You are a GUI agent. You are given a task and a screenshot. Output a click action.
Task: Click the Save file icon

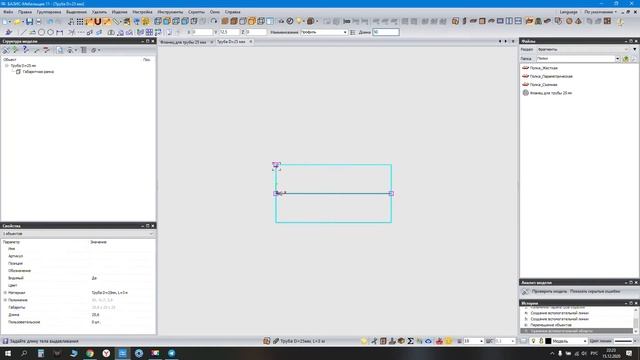coord(29,22)
